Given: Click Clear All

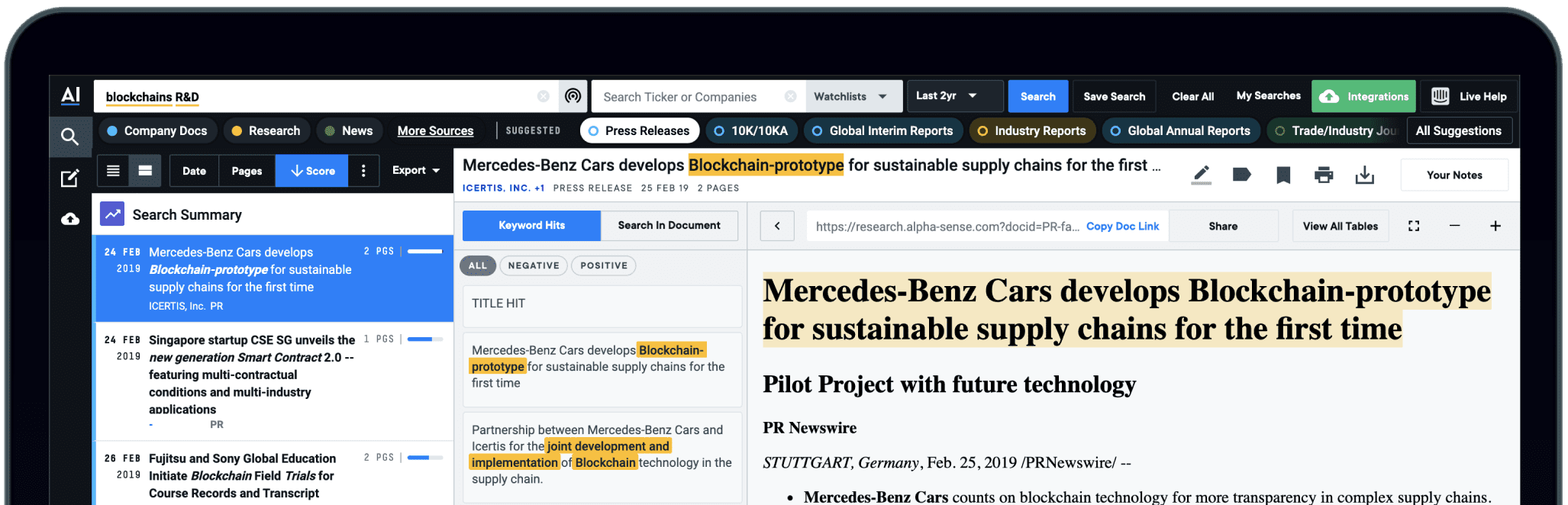Looking at the screenshot, I should [1192, 96].
